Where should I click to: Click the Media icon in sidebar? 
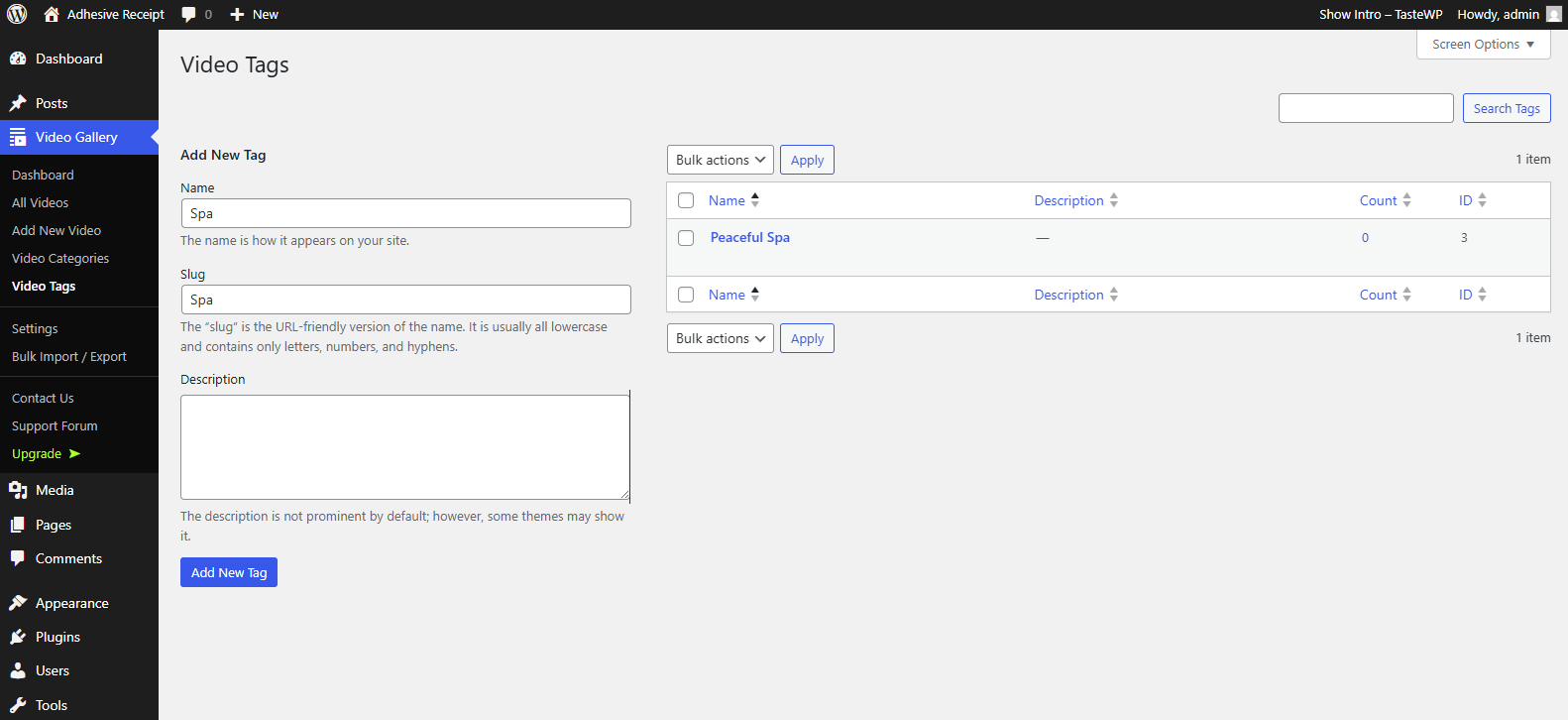click(x=18, y=490)
